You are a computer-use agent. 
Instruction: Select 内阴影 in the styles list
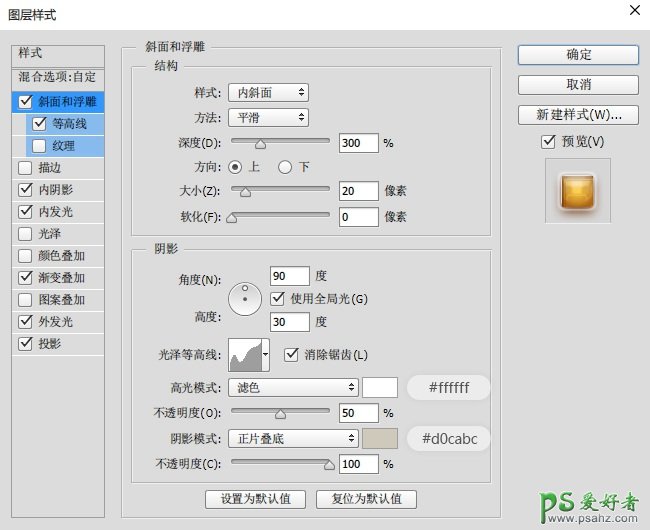coord(55,190)
